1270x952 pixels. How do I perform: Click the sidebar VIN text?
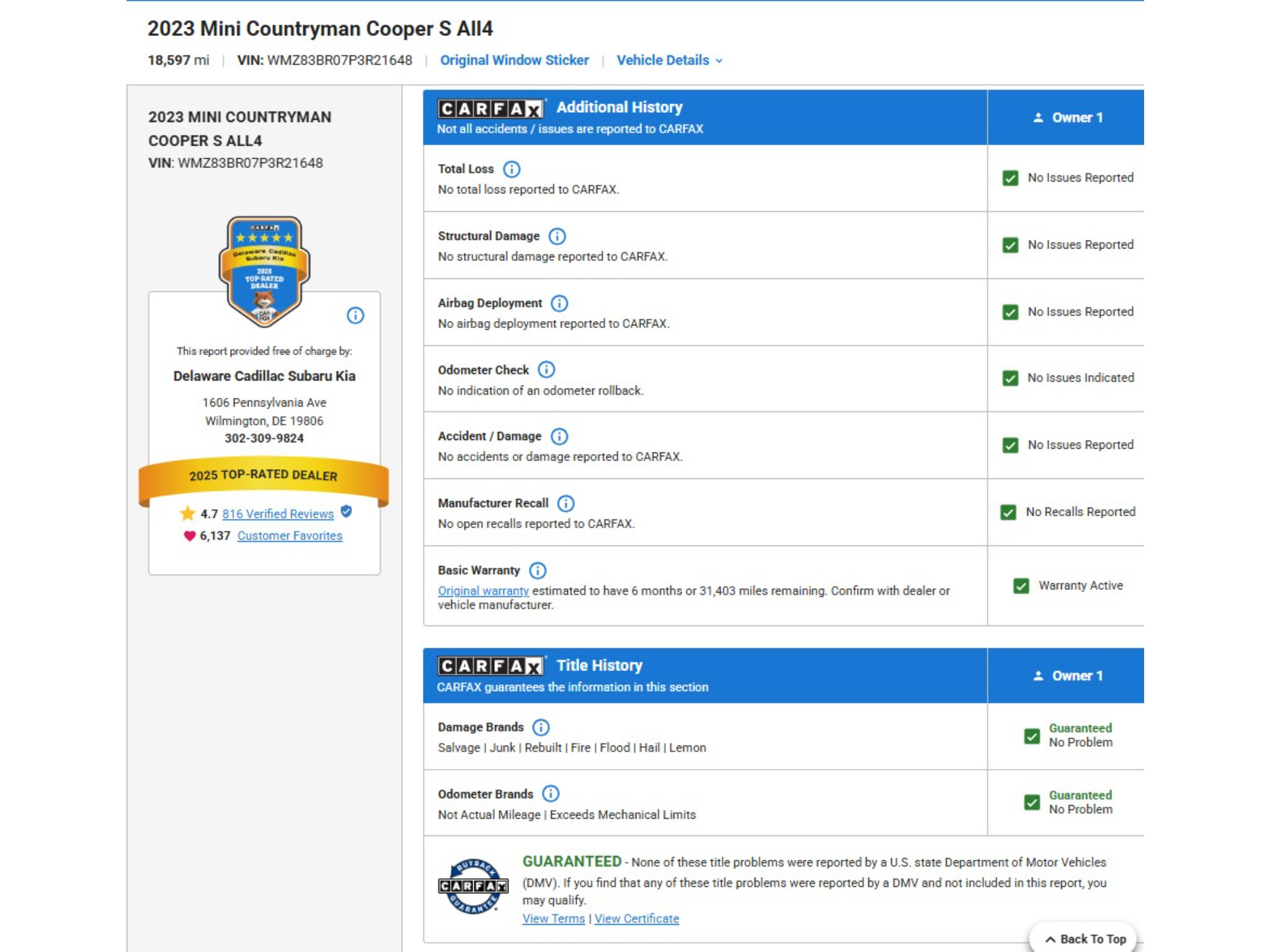(236, 163)
